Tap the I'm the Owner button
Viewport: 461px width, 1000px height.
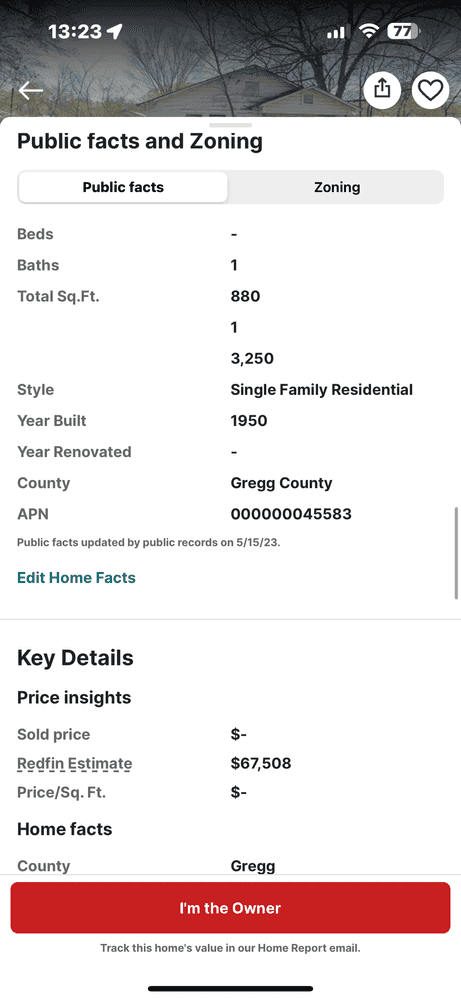(230, 908)
